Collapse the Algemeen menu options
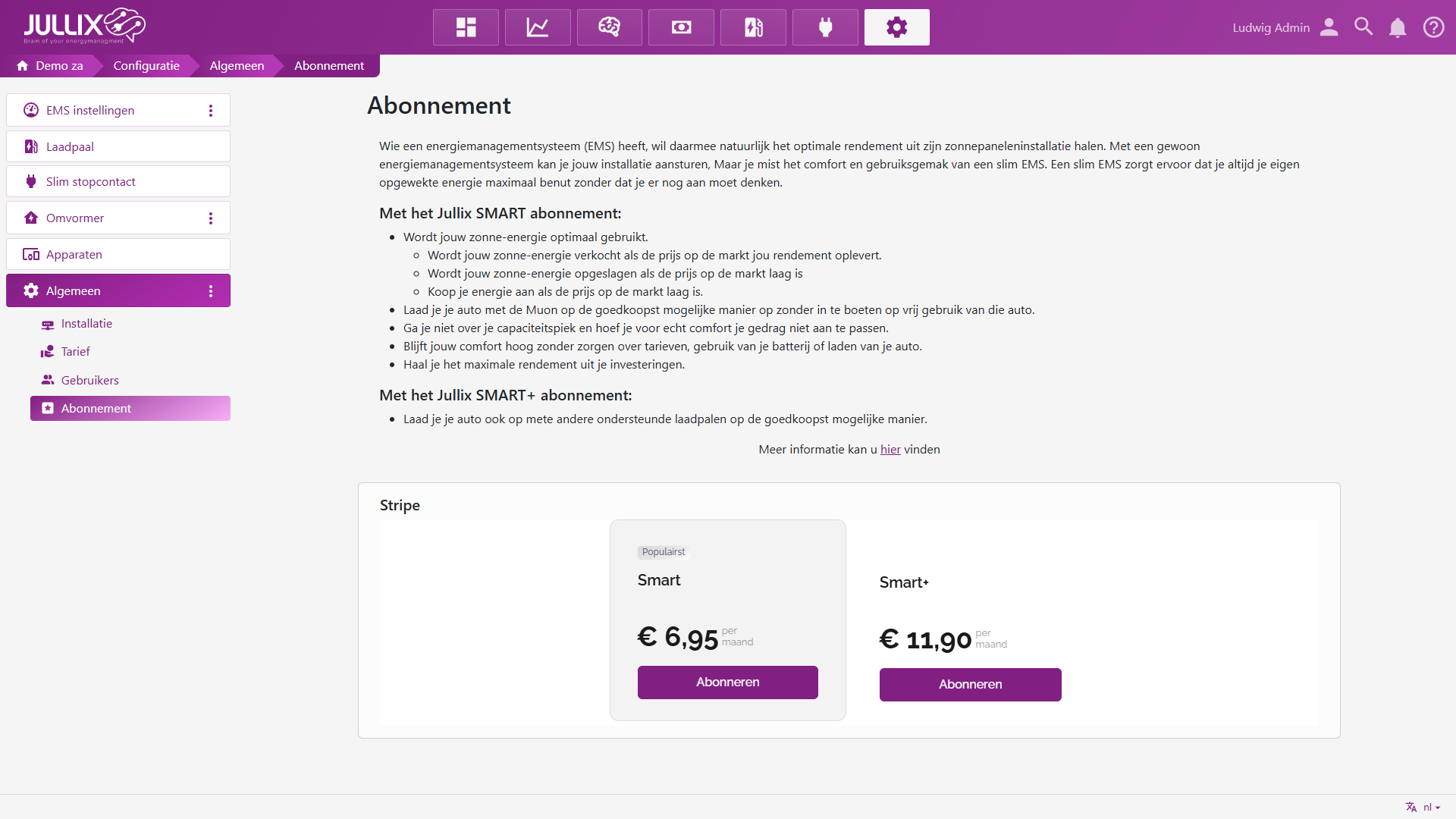The height and width of the screenshot is (819, 1456). 211,291
